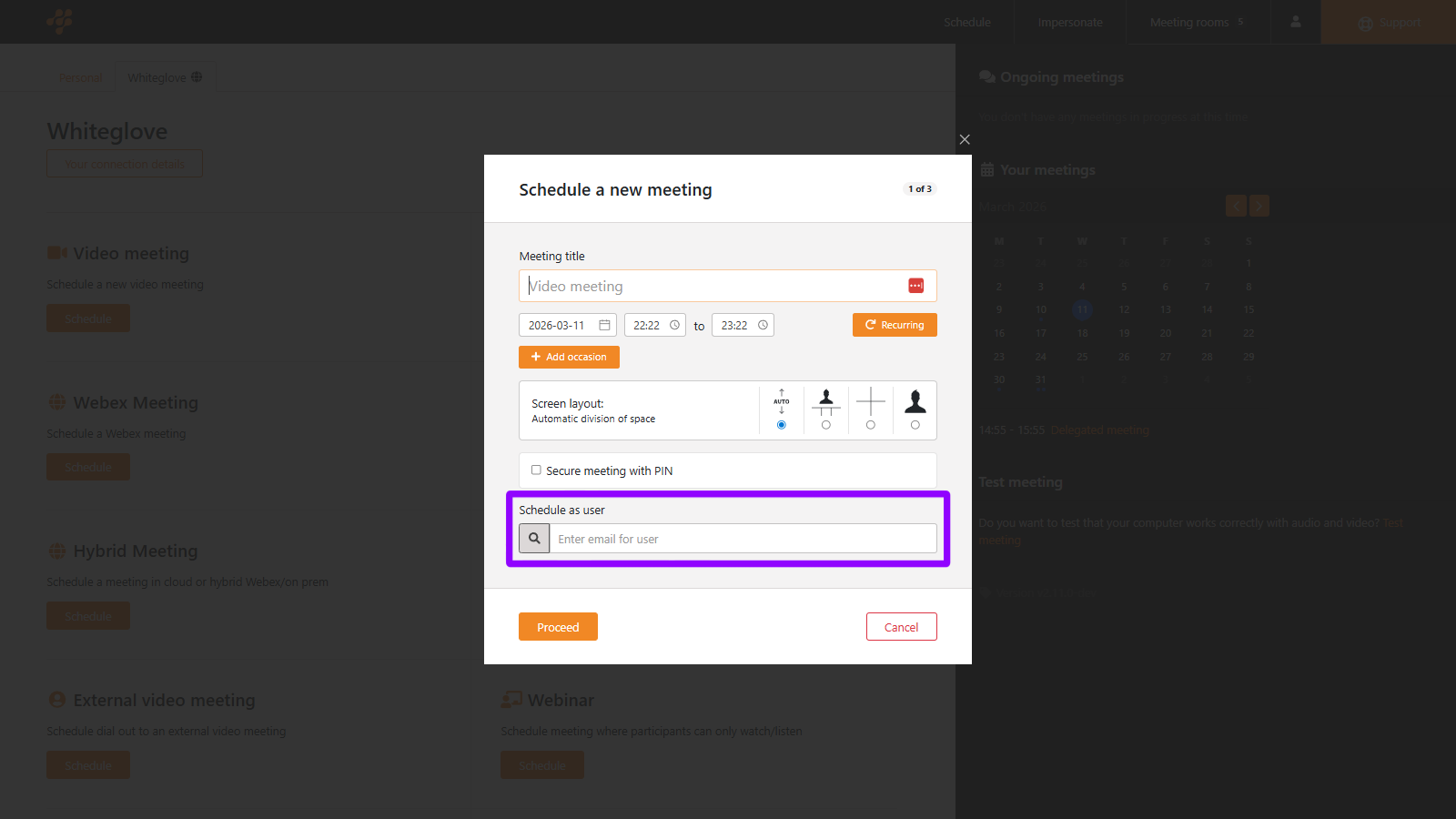Focus the Enter email for user field
The width and height of the screenshot is (1456, 819).
[742, 539]
